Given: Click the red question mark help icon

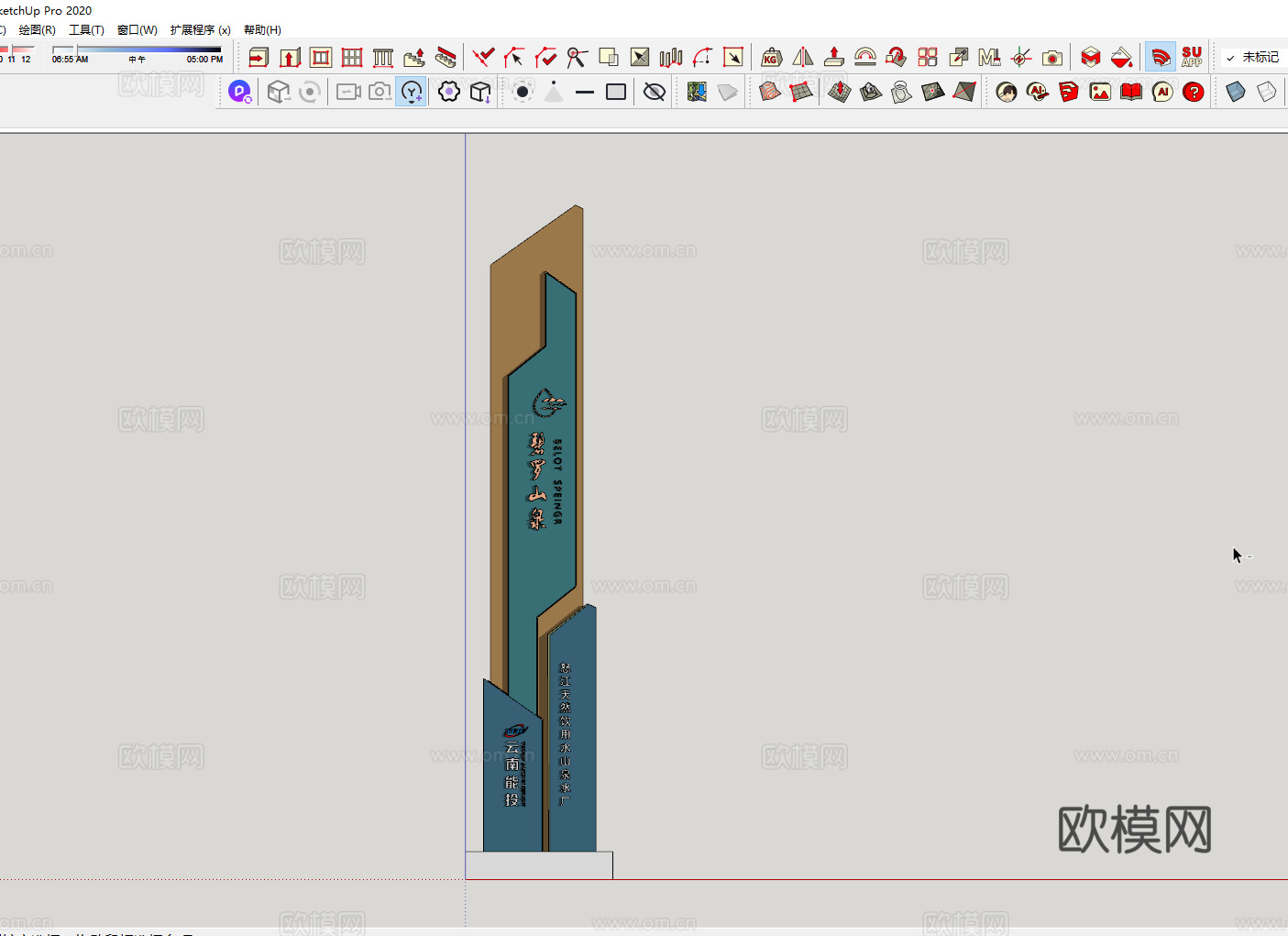Looking at the screenshot, I should (x=1193, y=92).
